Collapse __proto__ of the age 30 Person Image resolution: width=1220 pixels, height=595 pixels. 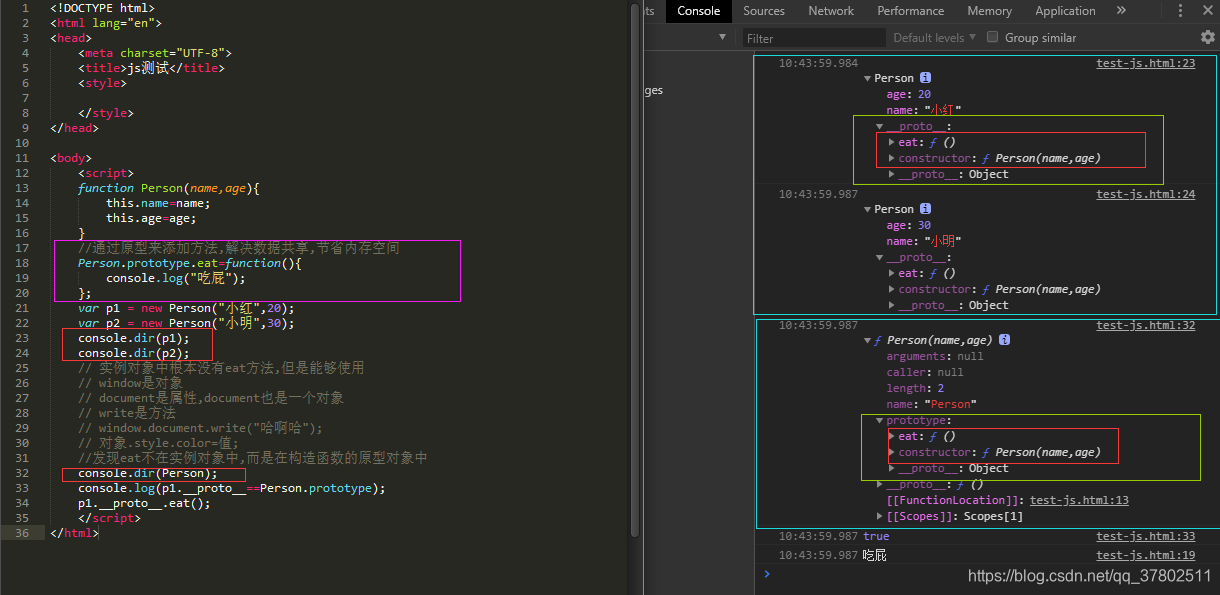point(880,257)
